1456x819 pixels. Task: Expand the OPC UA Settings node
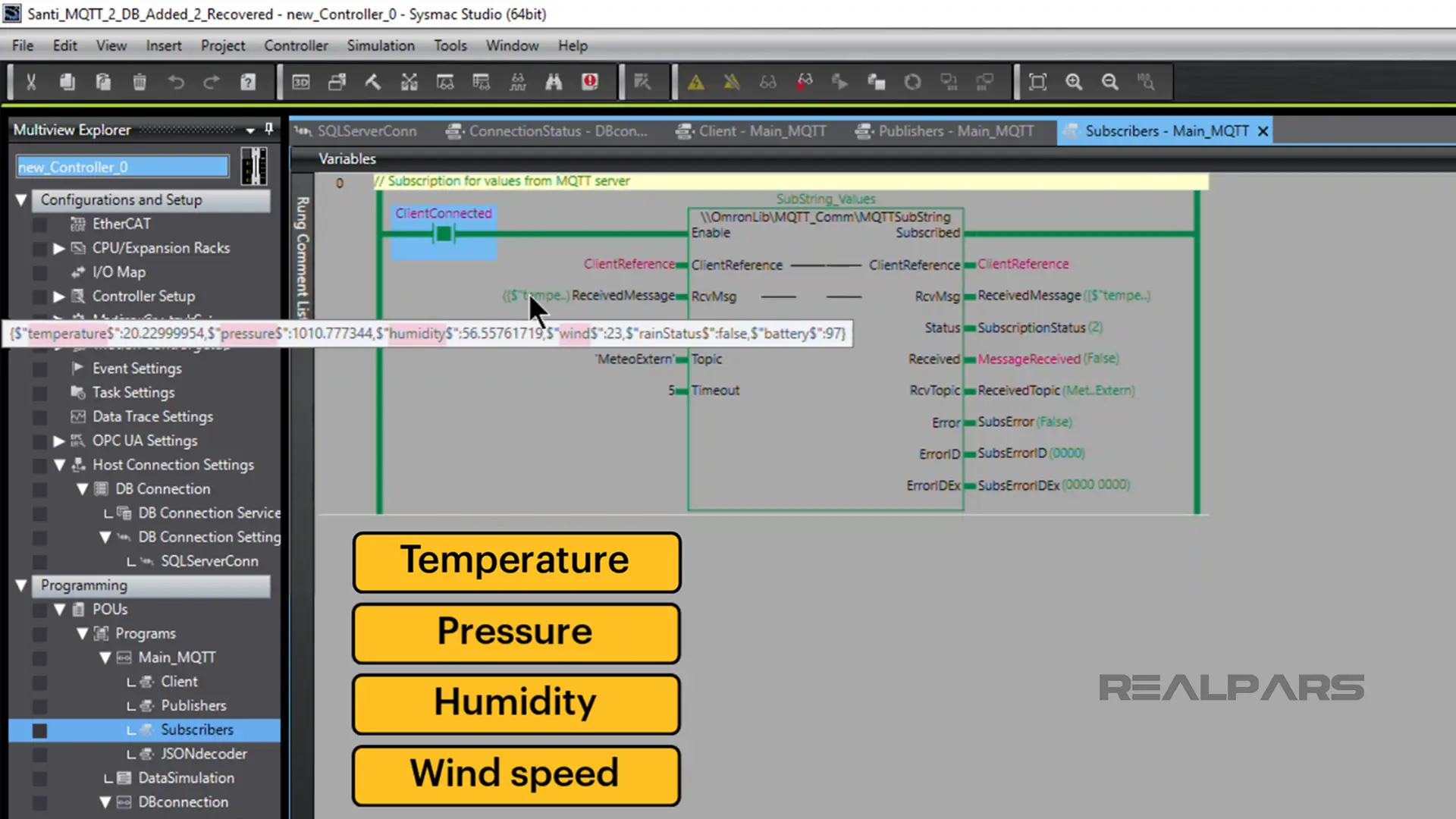point(59,441)
